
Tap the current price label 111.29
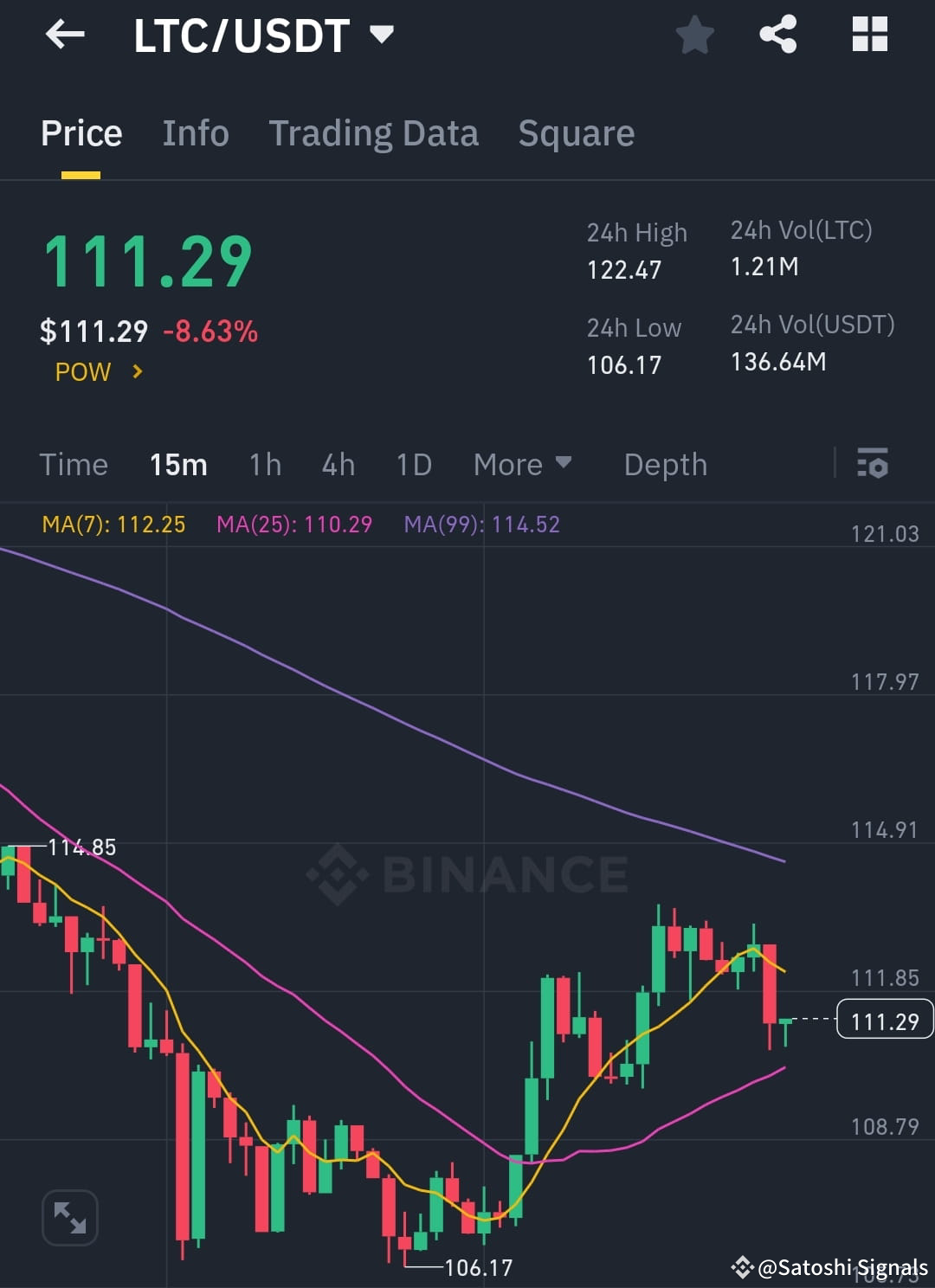(x=884, y=1021)
